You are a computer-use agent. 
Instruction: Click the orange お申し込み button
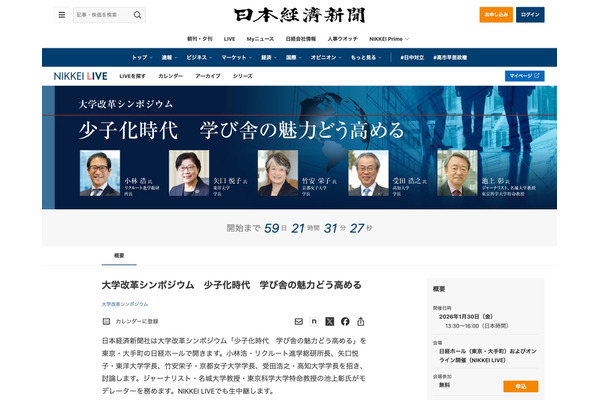point(496,15)
